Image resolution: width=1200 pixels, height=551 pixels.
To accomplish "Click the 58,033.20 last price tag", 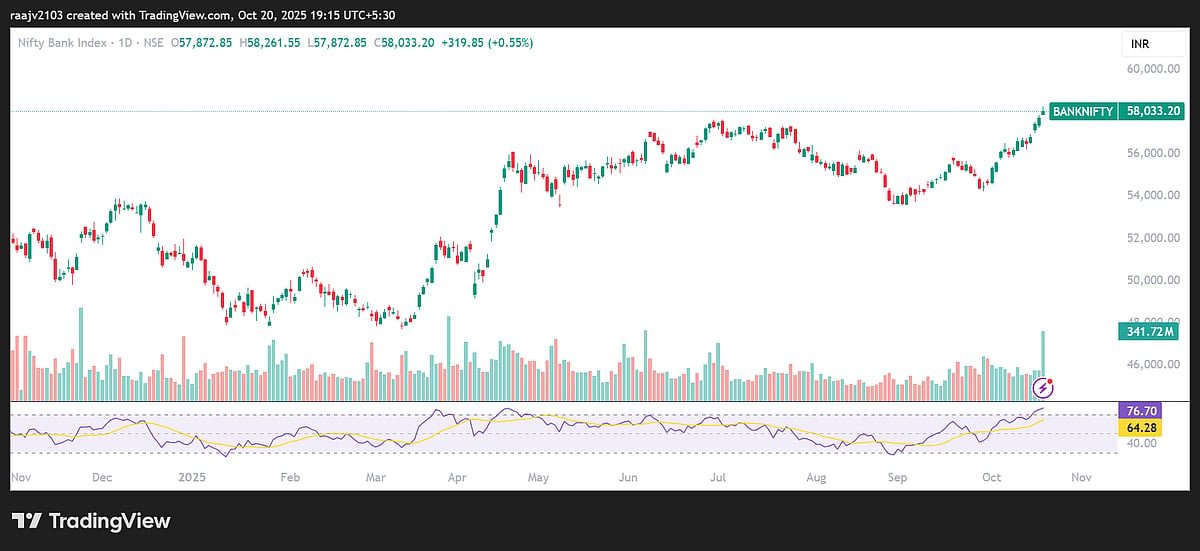I will pos(1153,112).
